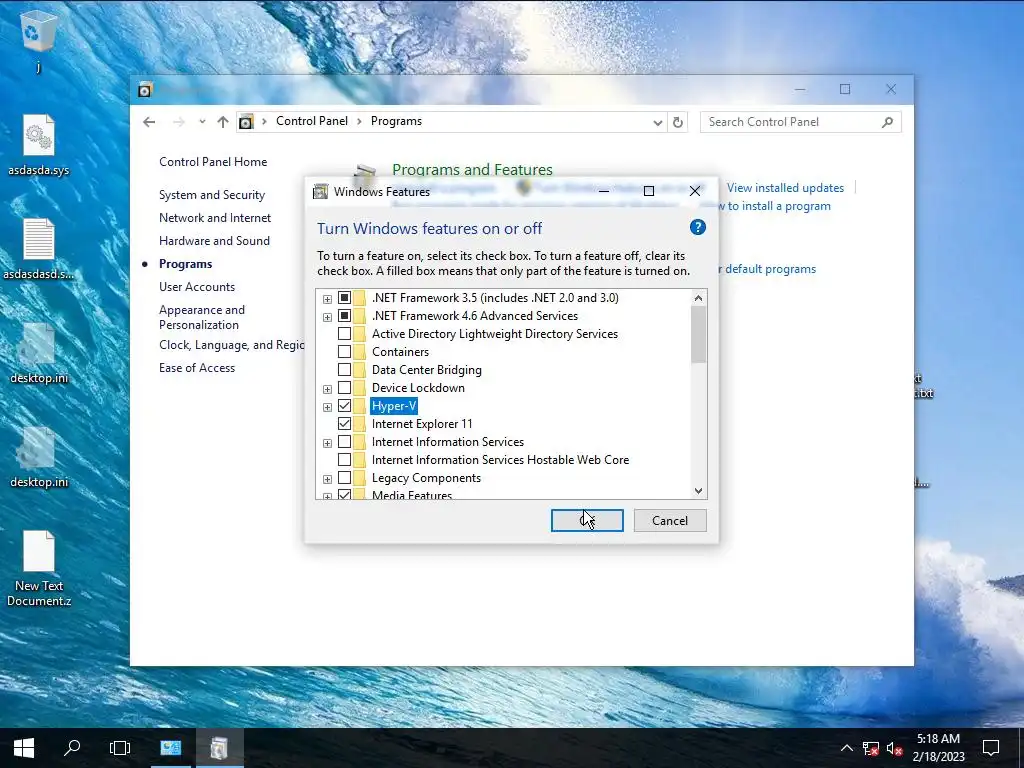Screen dimensions: 1024x768
Task: Toggle .NET Framework 4.6 Advanced Services checkbox
Action: point(344,316)
